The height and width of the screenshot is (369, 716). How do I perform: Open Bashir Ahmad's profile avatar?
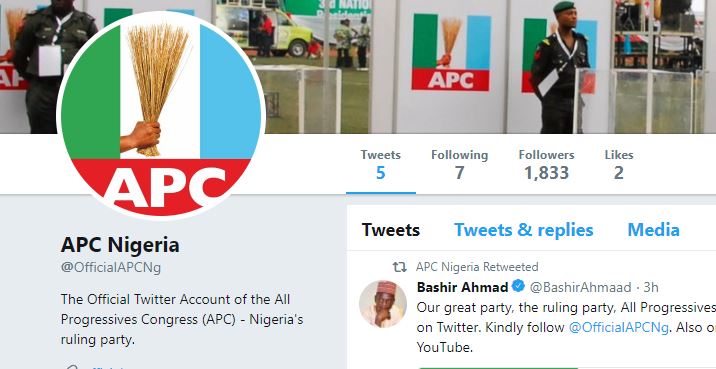[x=383, y=304]
